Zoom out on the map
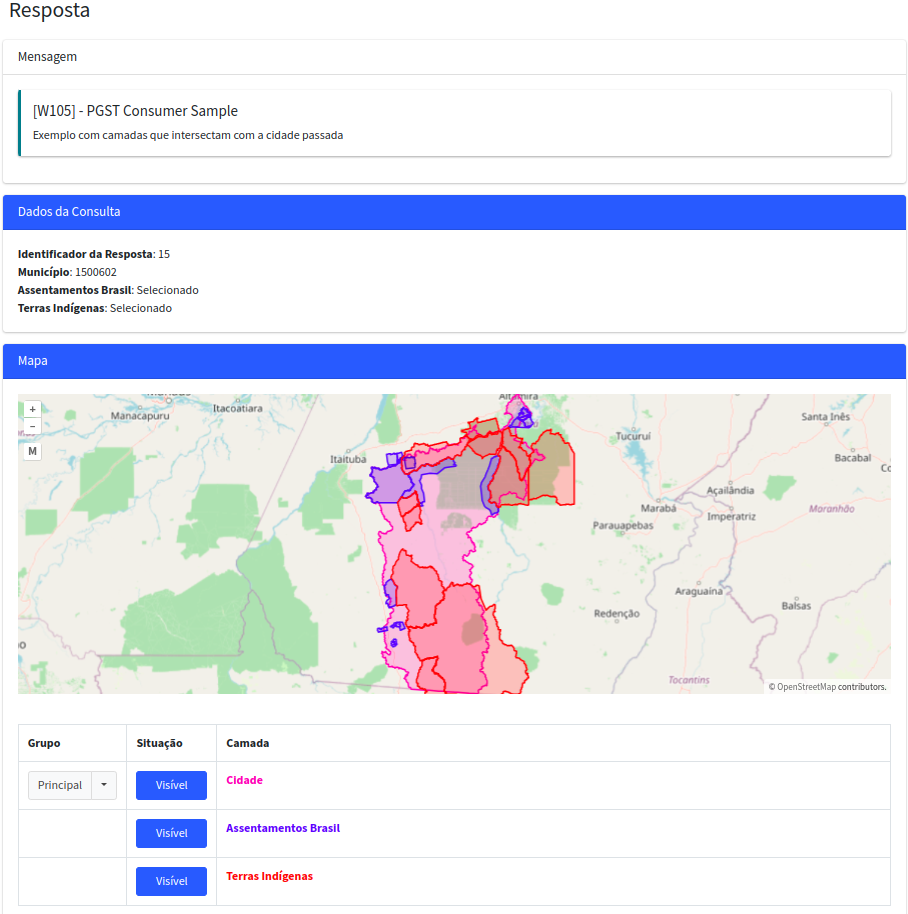This screenshot has height=914, width=908. [x=32, y=428]
